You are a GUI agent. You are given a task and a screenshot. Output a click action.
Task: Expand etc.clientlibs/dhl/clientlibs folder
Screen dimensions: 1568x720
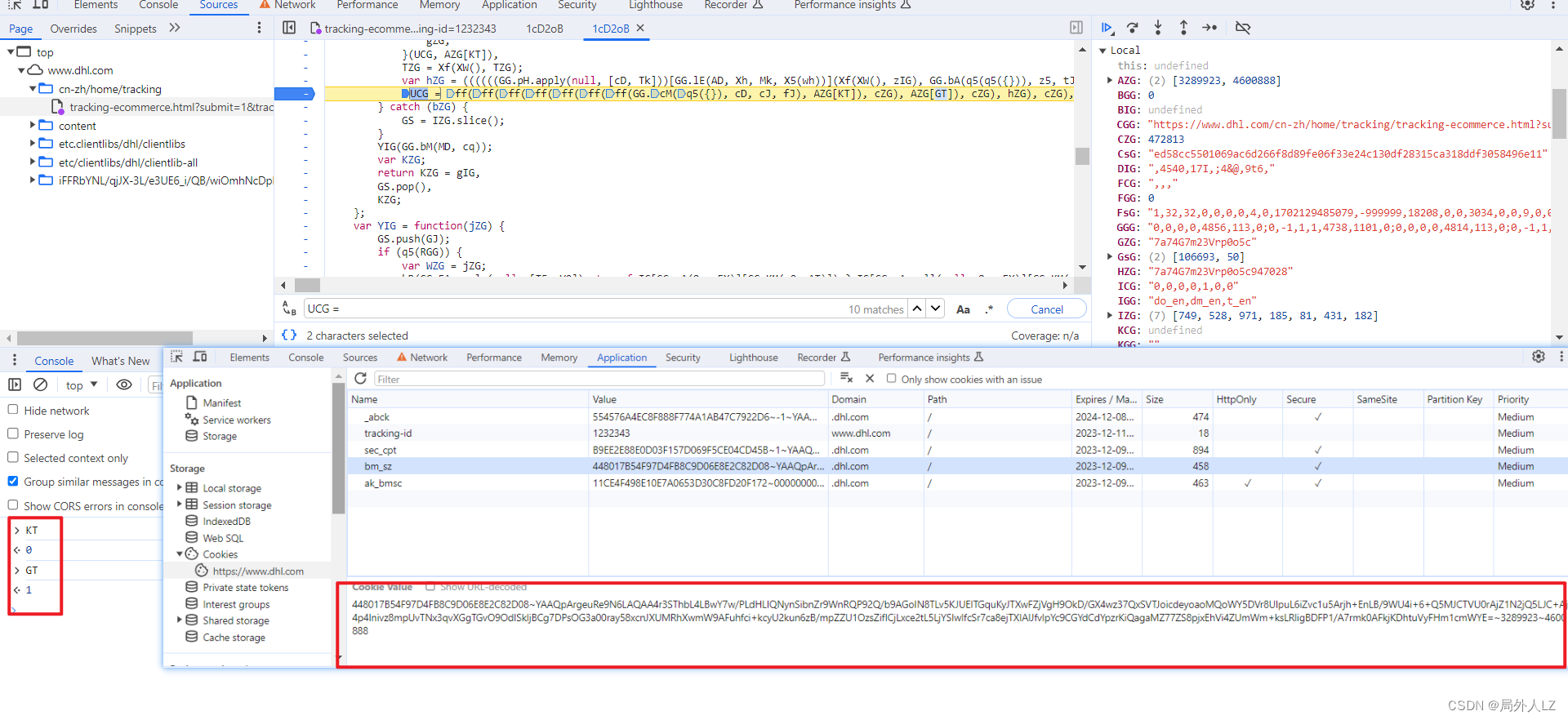(33, 143)
